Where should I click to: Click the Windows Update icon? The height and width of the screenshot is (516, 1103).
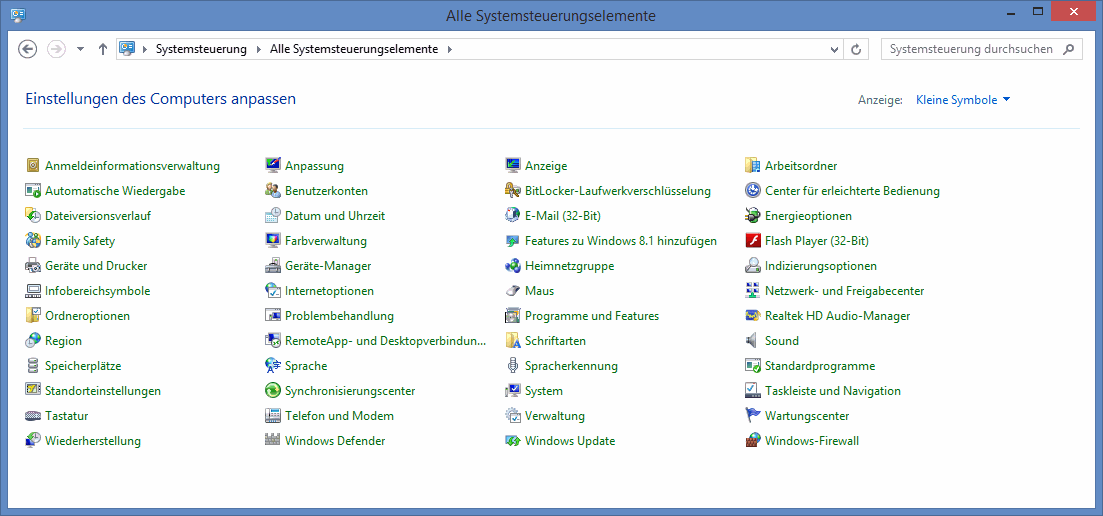tap(513, 441)
